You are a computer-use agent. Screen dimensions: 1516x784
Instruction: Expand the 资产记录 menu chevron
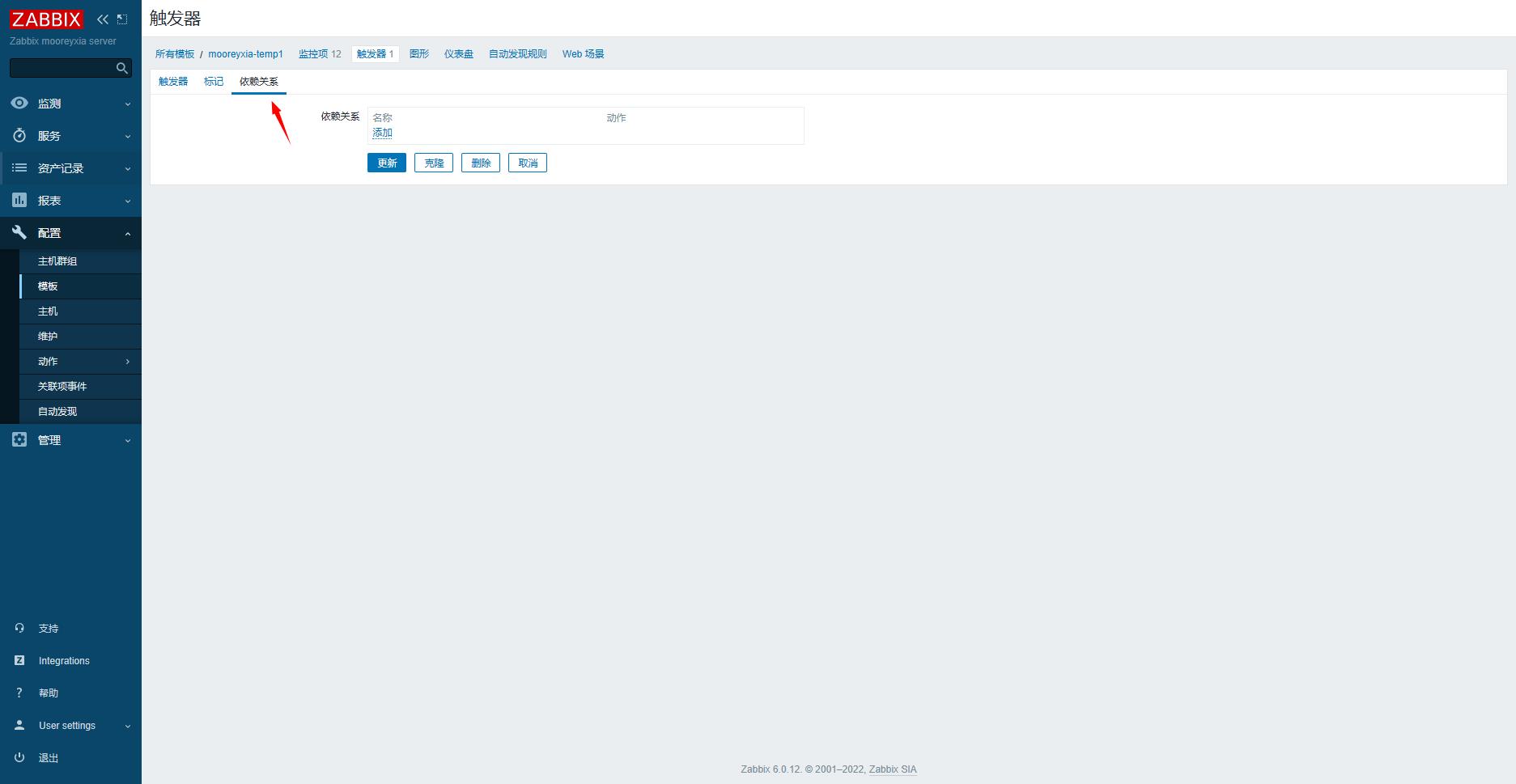128,169
